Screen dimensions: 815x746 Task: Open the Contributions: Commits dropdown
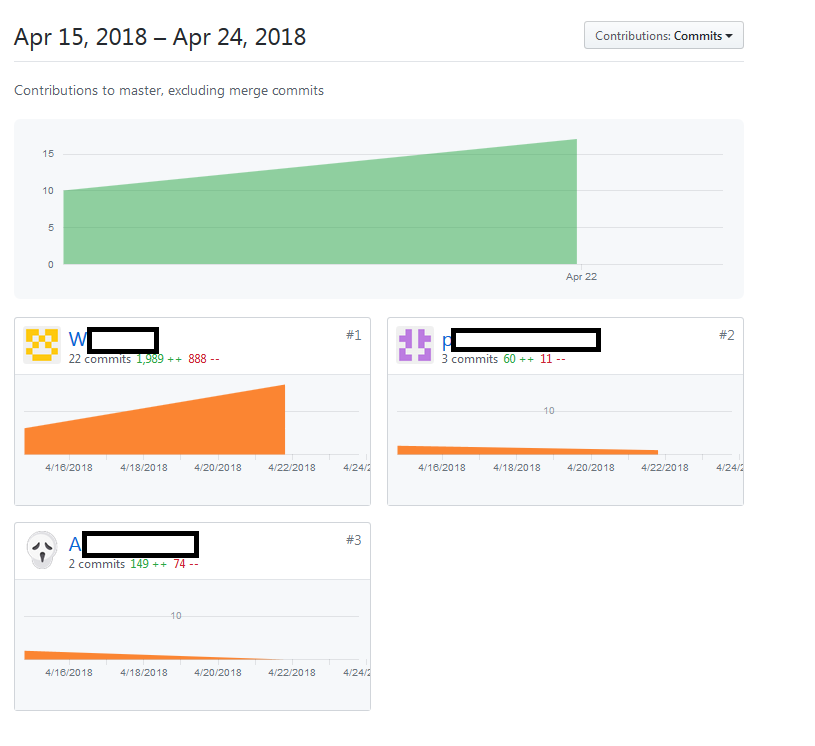point(664,35)
